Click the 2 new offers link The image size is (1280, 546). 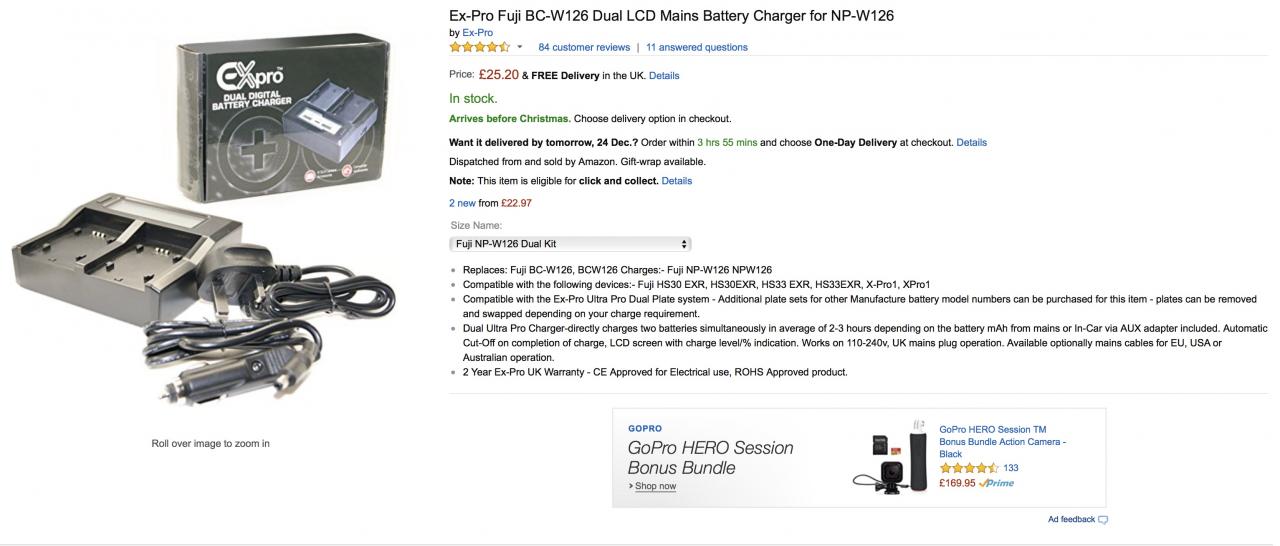(x=462, y=203)
